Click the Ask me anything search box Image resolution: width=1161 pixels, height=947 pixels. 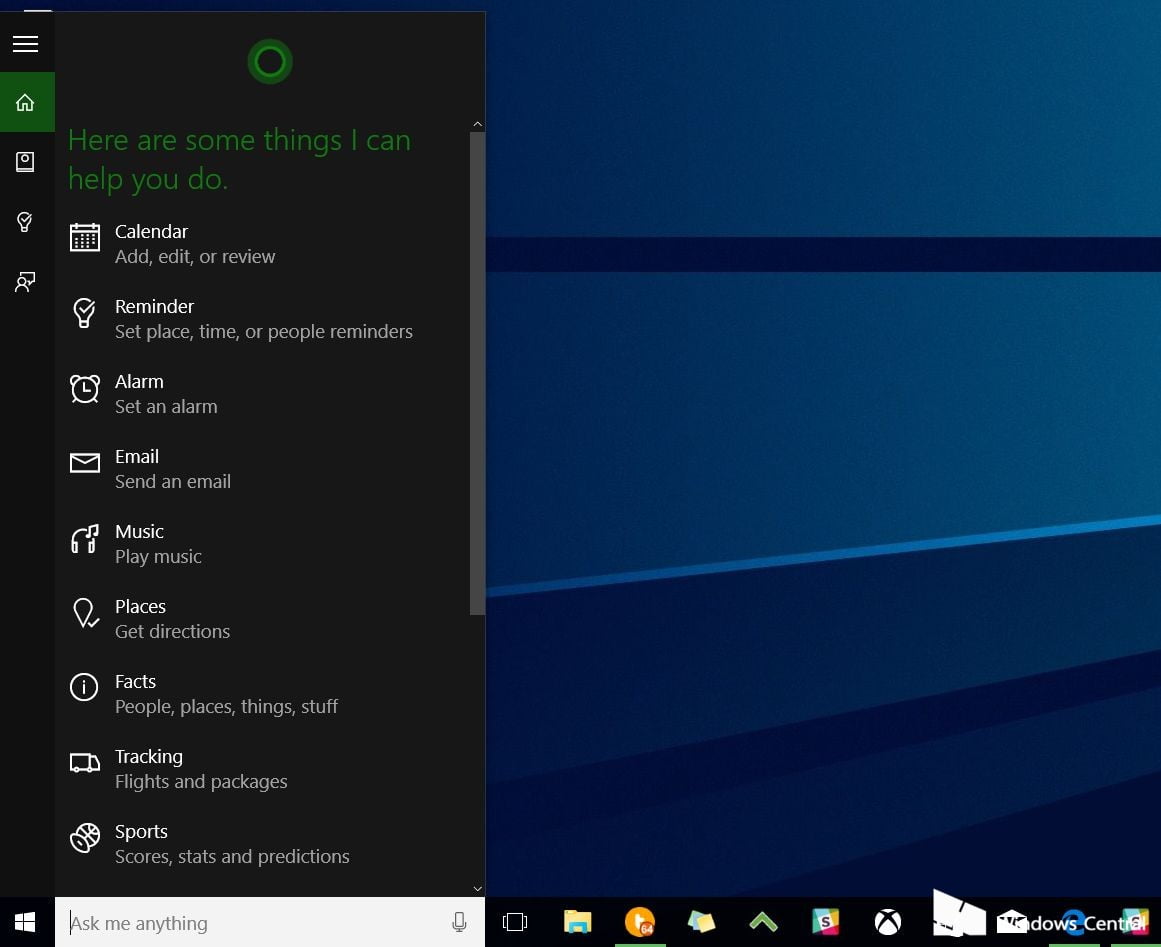[x=250, y=923]
